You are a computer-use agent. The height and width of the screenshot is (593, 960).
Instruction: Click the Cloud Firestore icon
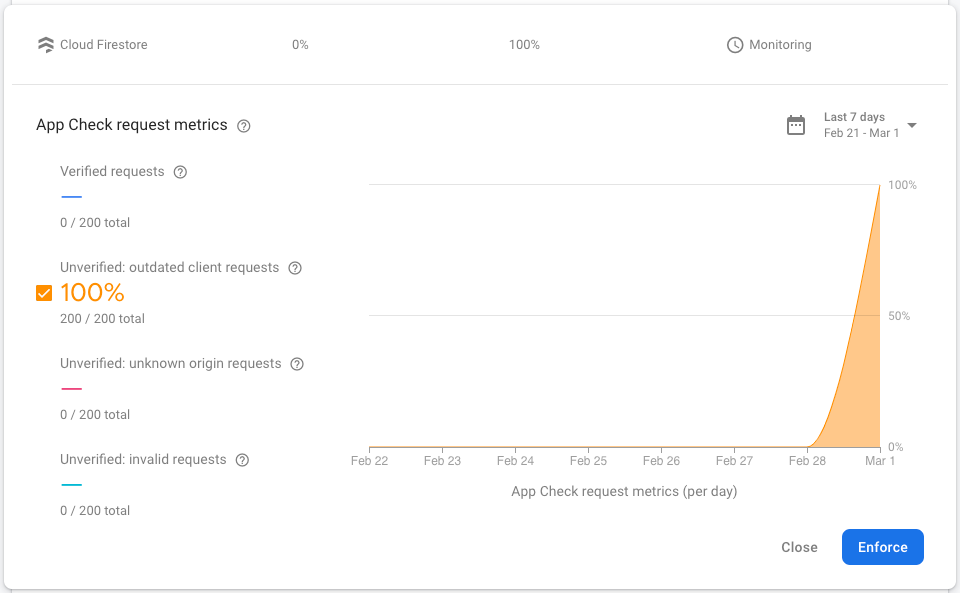pyautogui.click(x=45, y=44)
